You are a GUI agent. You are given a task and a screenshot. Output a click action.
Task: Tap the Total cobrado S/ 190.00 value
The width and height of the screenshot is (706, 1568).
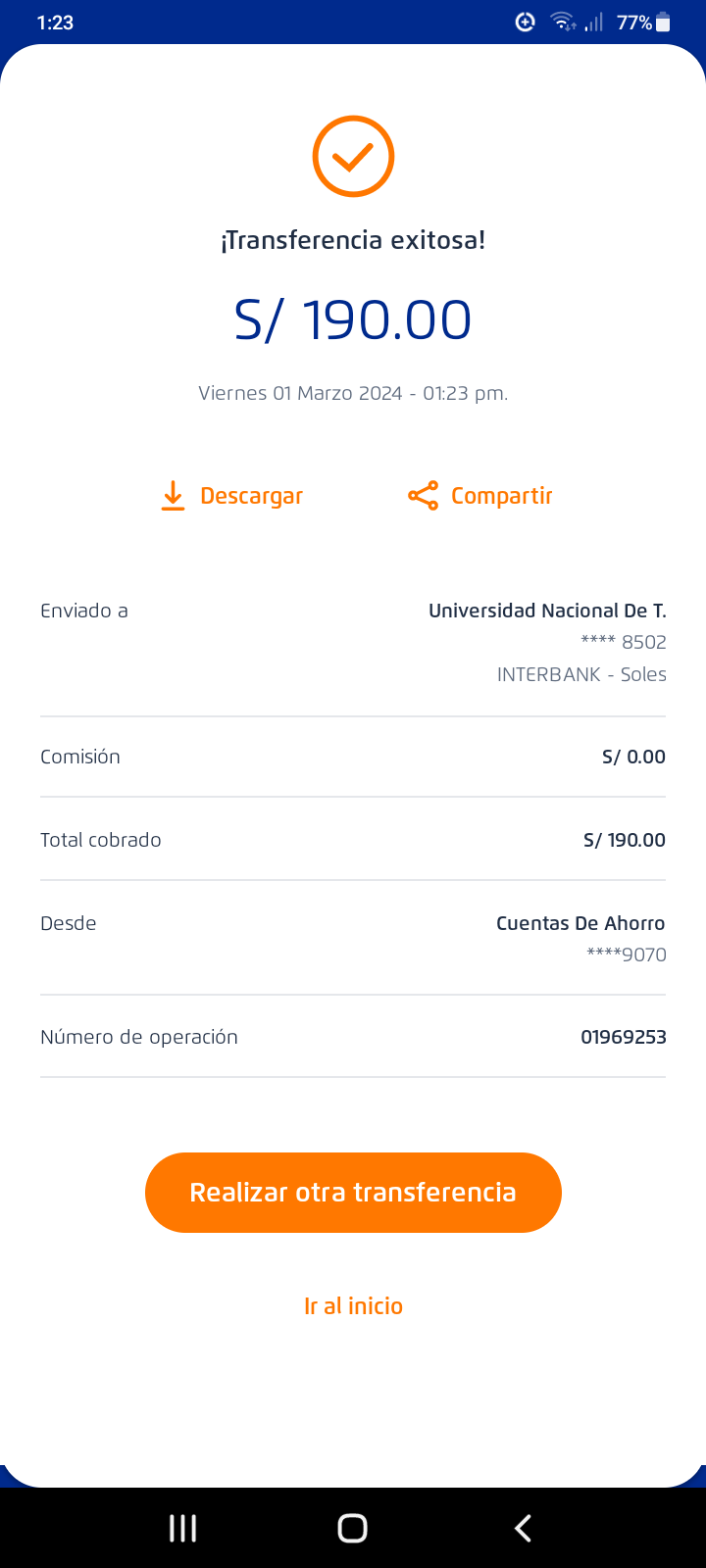pos(624,840)
